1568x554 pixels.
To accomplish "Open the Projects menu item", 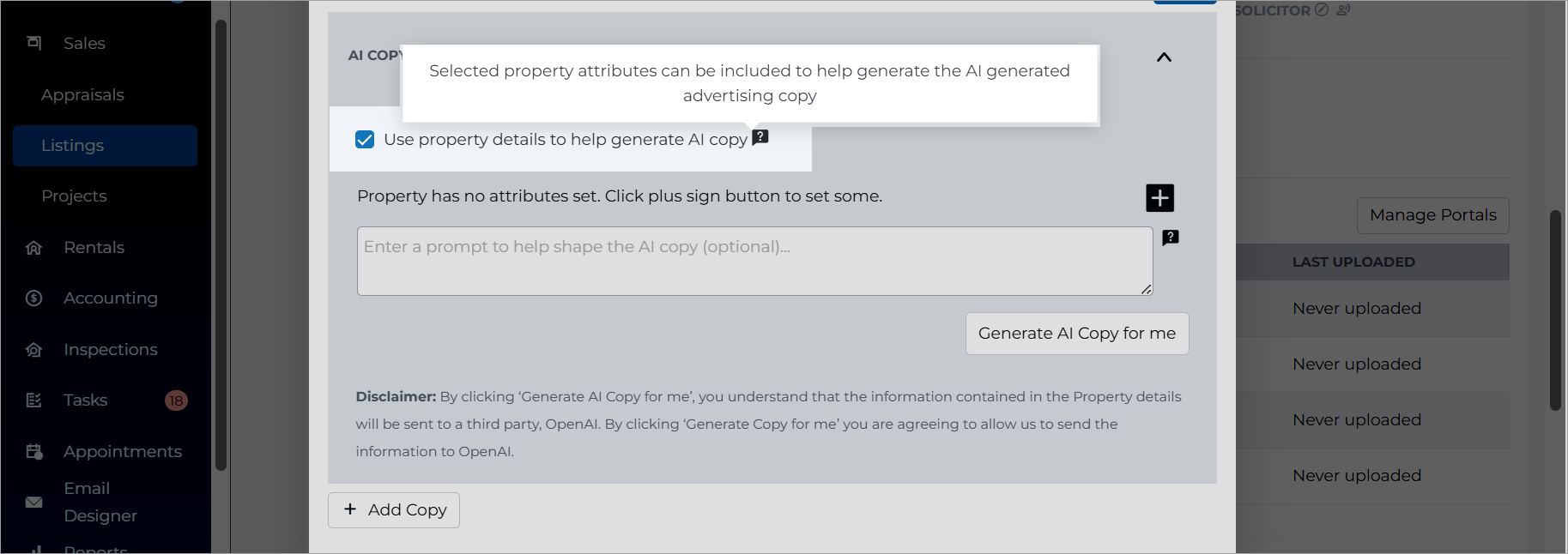I will (74, 196).
